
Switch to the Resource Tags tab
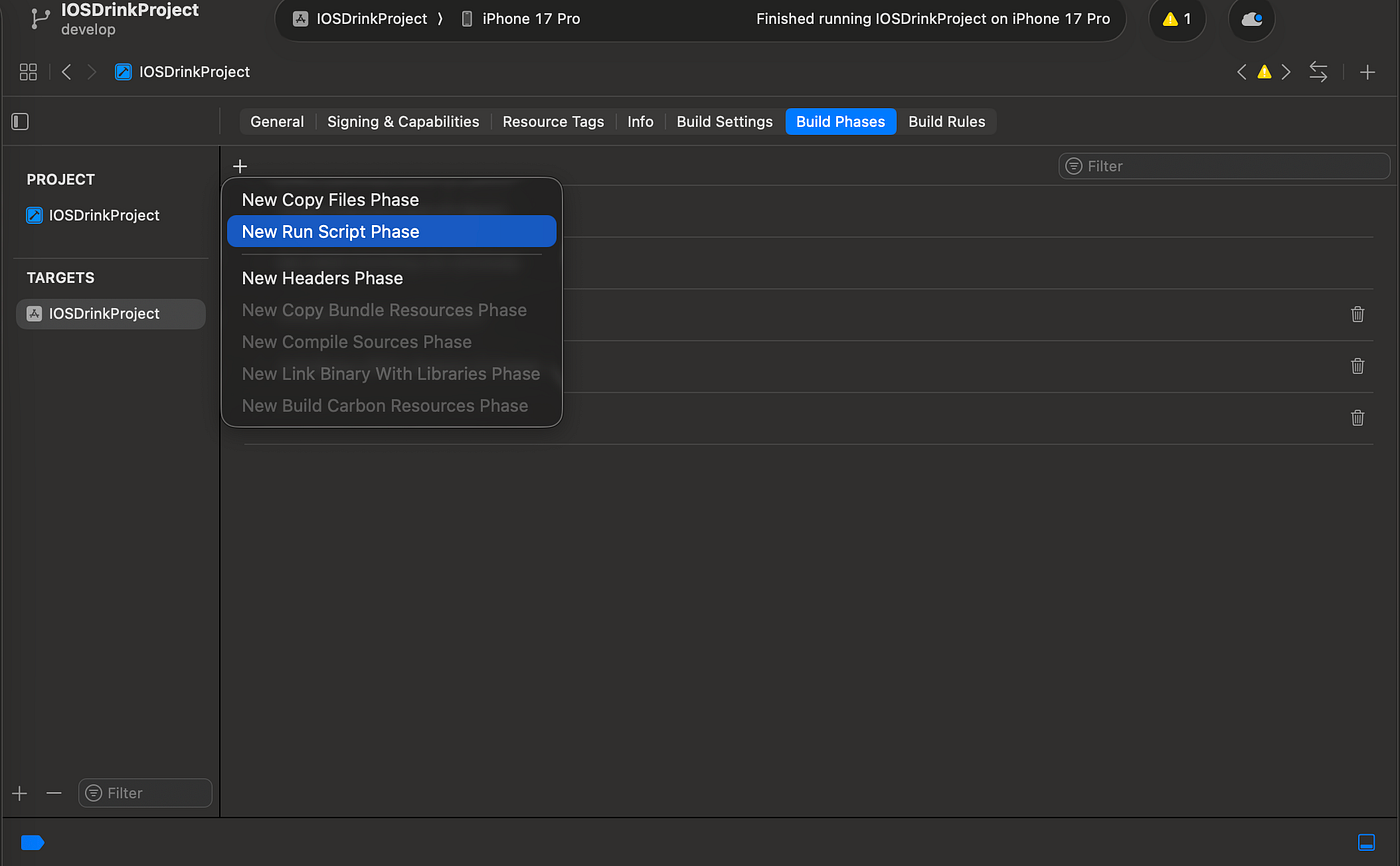pyautogui.click(x=553, y=122)
